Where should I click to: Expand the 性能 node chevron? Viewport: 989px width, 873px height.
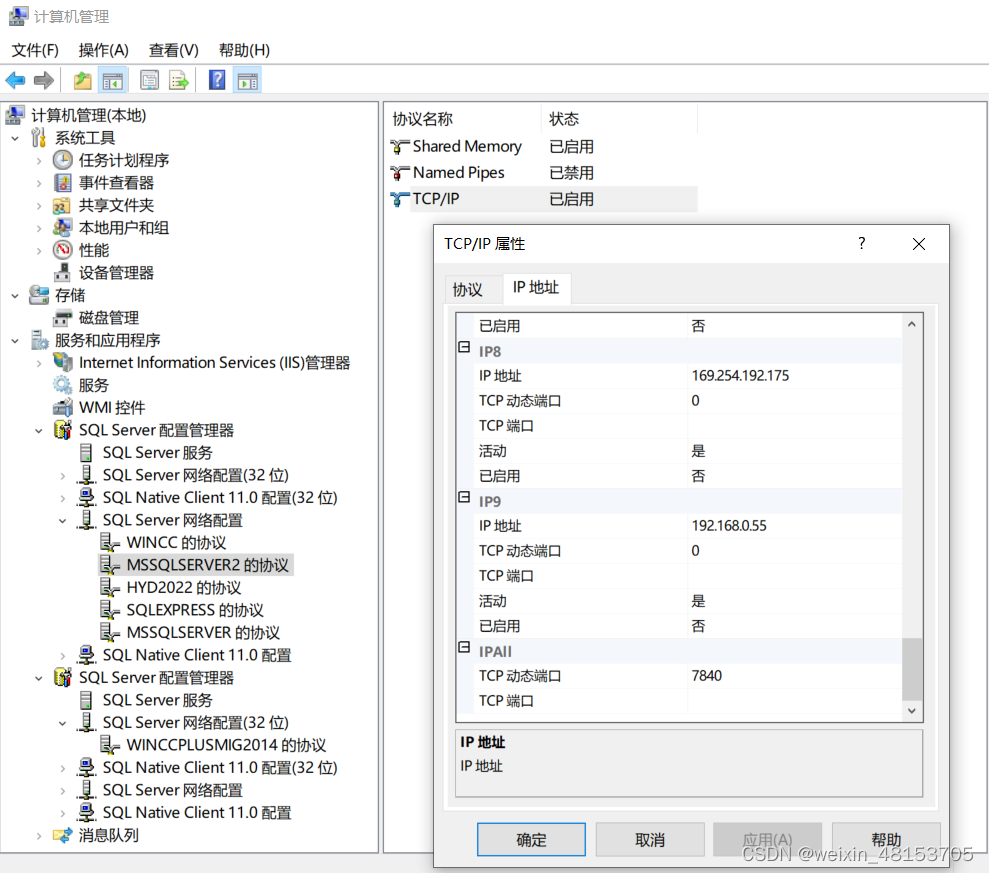click(39, 250)
